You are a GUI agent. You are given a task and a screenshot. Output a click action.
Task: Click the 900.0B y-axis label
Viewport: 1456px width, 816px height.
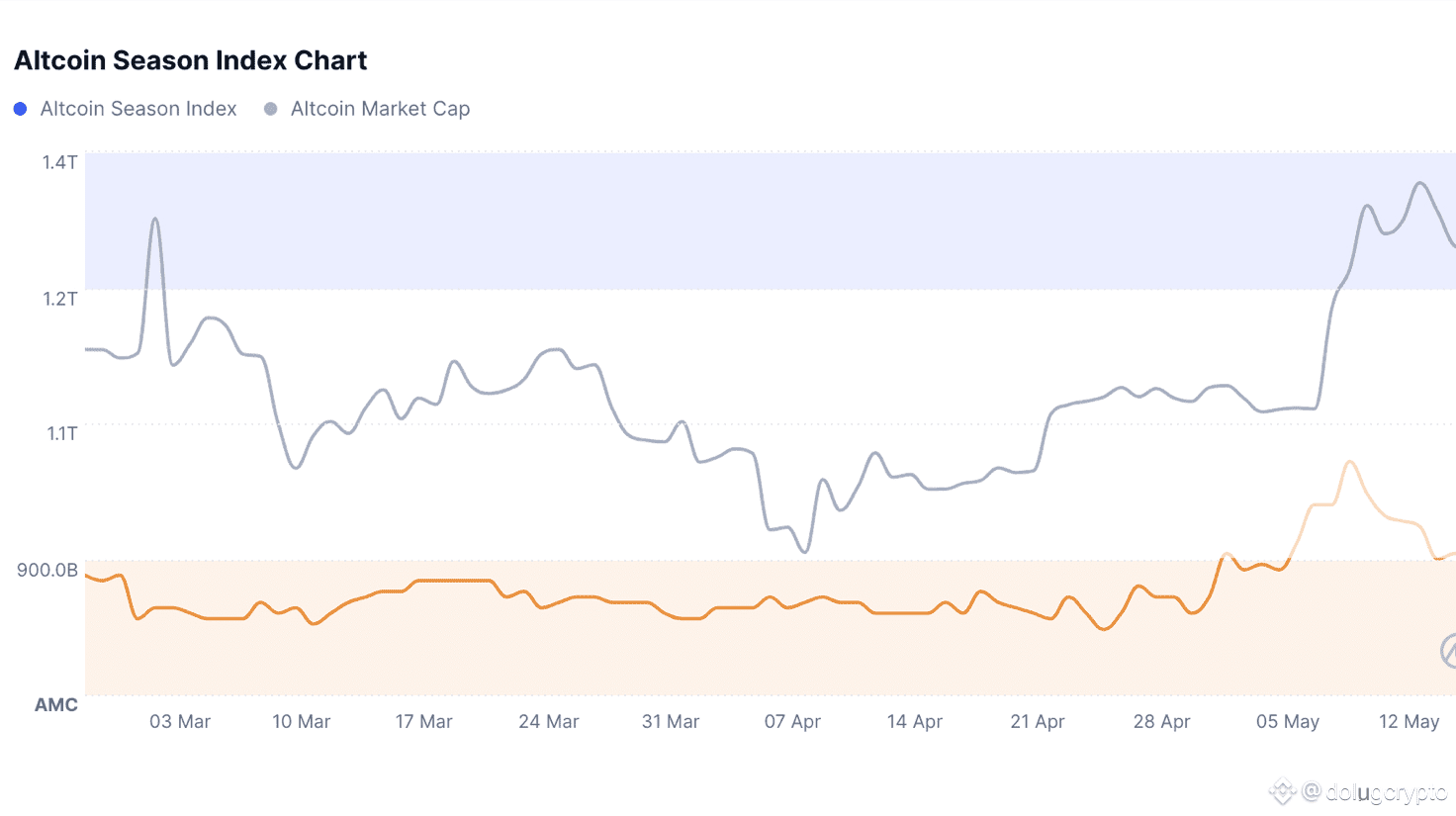(x=47, y=570)
